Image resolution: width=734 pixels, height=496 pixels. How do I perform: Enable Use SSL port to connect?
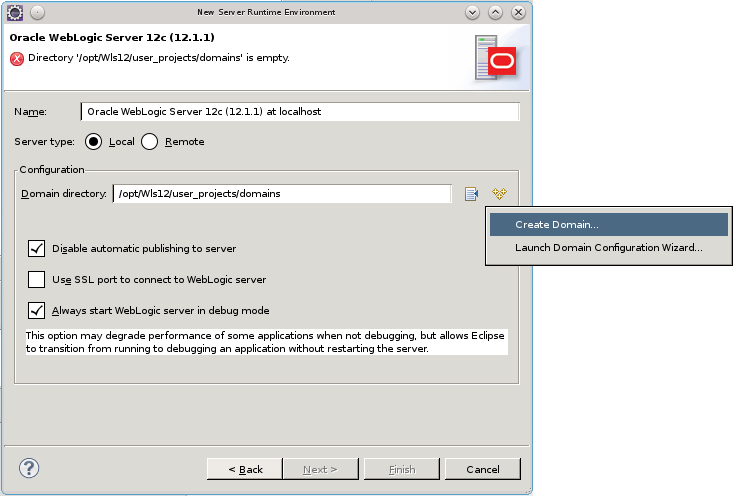point(37,279)
